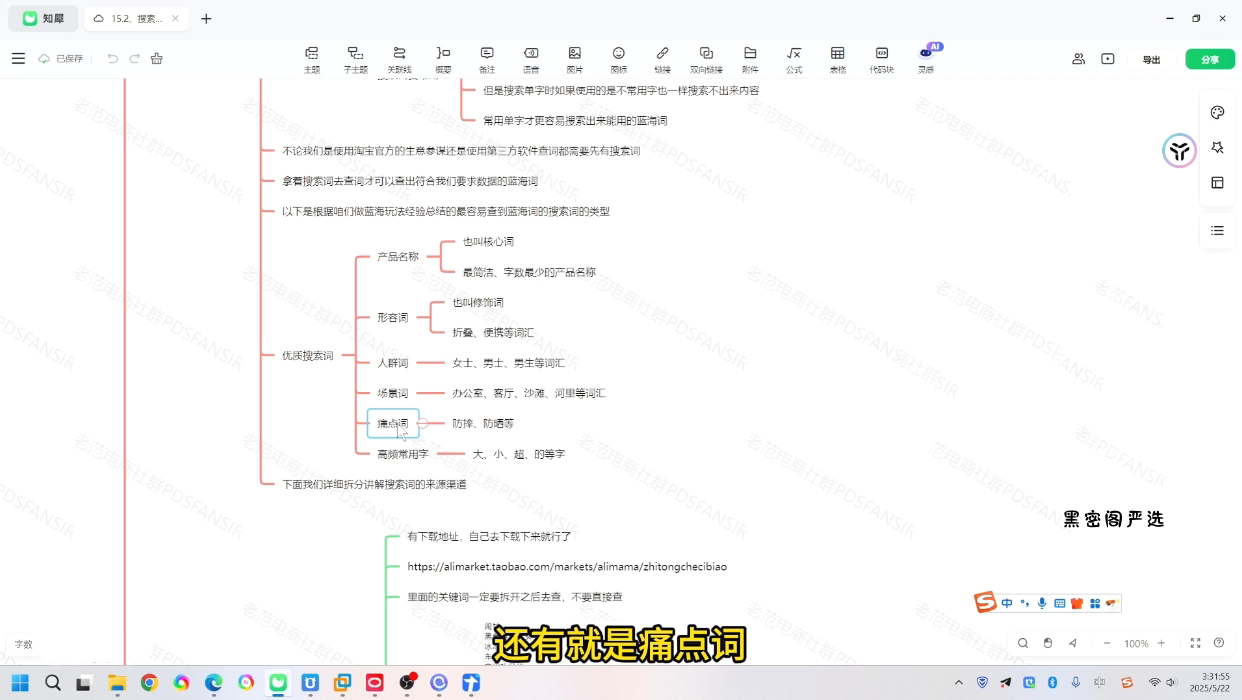Toggle mouse mode in the bottom bar
Screen dimensions: 1242x700
[x=1048, y=643]
